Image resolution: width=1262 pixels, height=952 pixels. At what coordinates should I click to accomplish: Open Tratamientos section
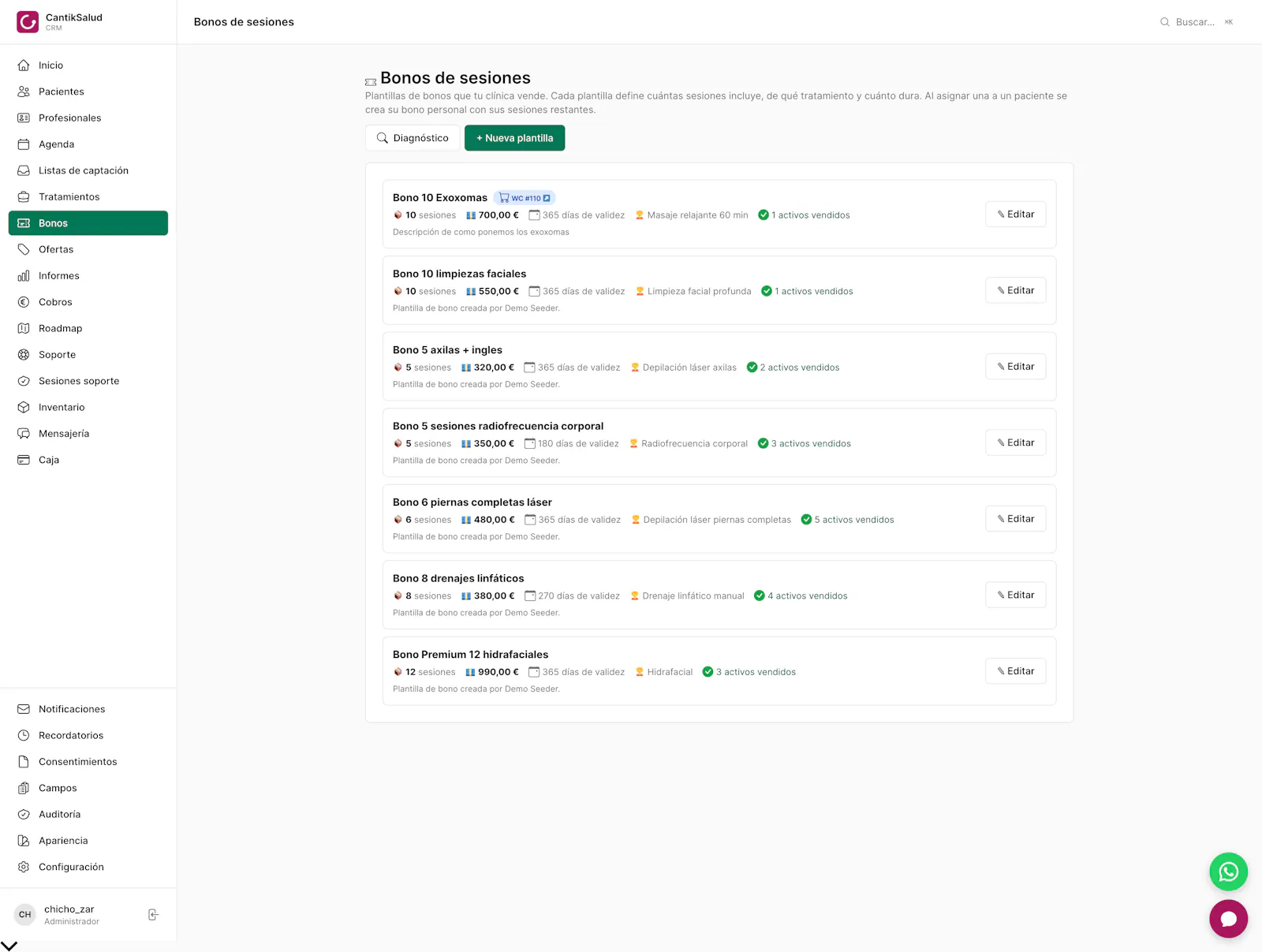coord(88,197)
